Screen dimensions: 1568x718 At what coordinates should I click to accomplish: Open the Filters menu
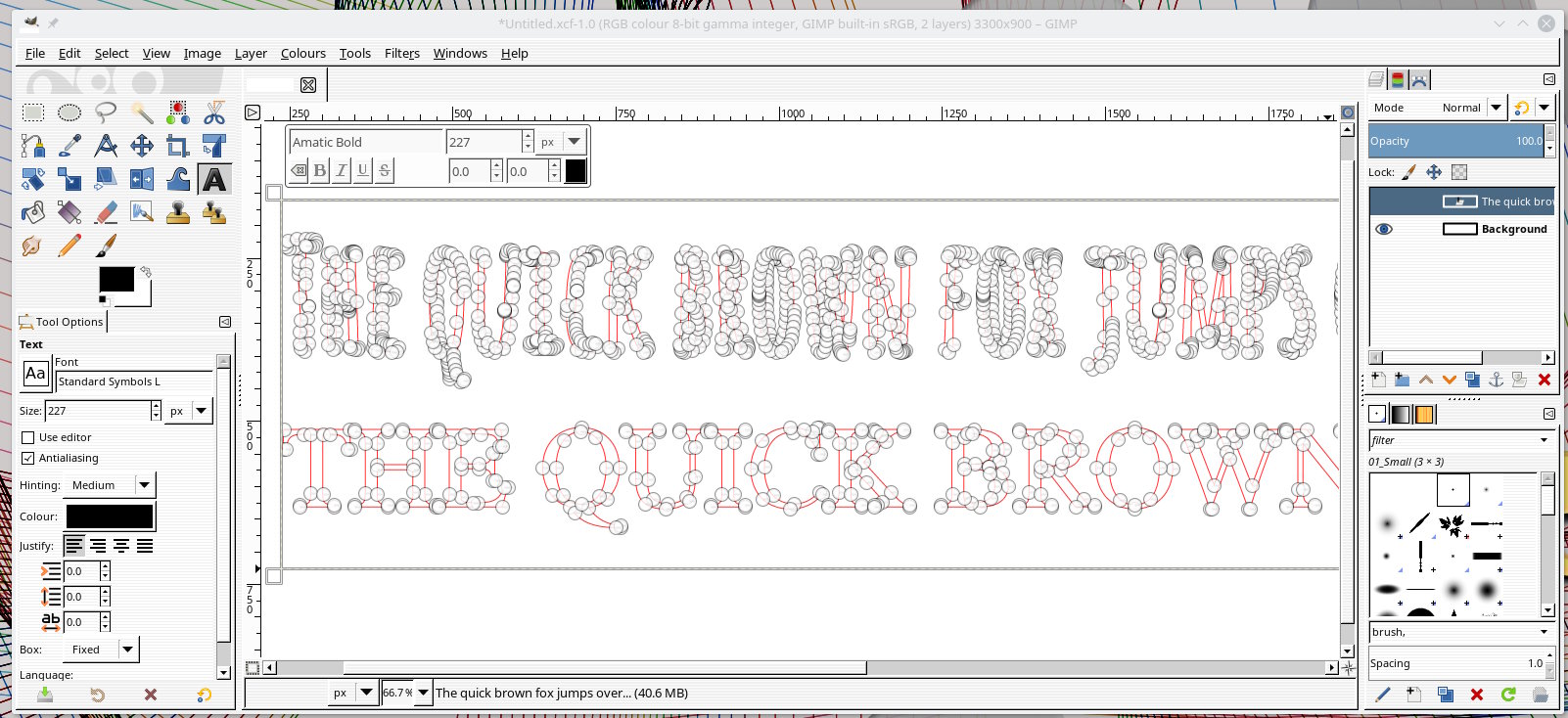(402, 53)
